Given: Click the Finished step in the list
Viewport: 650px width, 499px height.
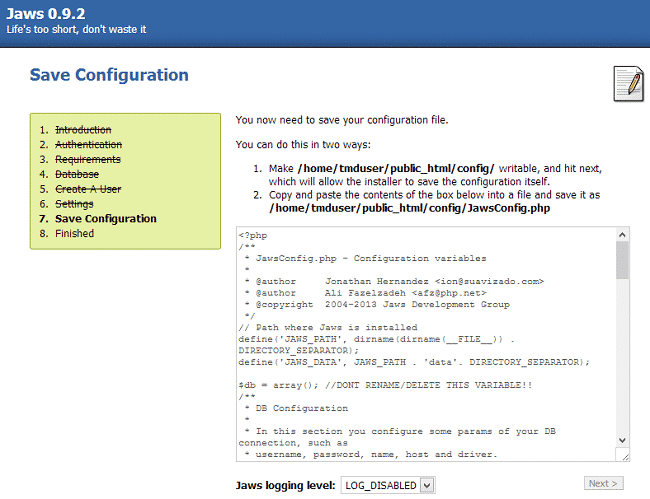Looking at the screenshot, I should pyautogui.click(x=74, y=234).
